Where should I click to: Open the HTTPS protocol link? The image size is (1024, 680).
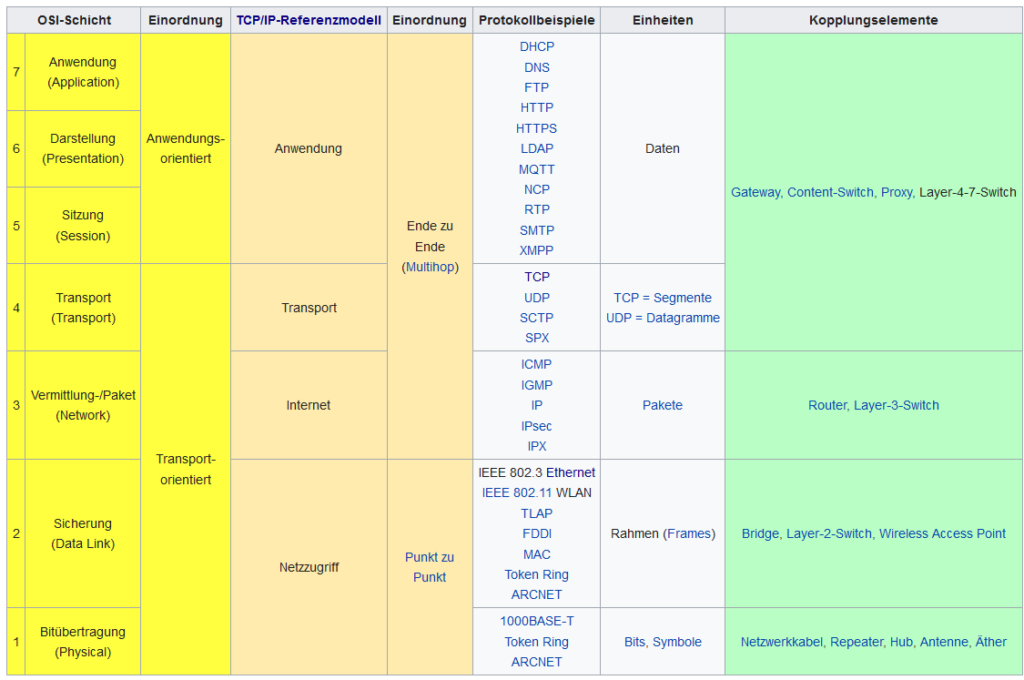pos(537,128)
